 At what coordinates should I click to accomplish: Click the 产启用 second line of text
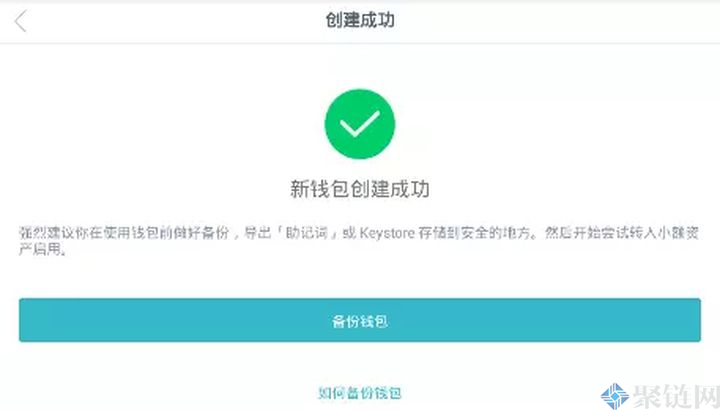[x=42, y=249]
